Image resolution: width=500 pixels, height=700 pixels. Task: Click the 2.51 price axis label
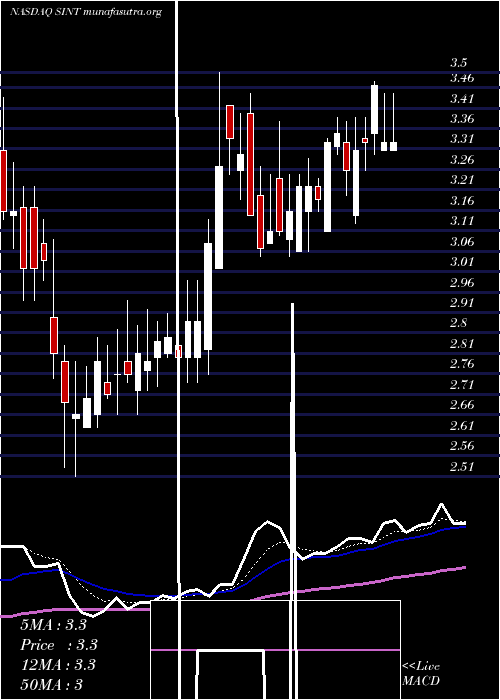[462, 467]
